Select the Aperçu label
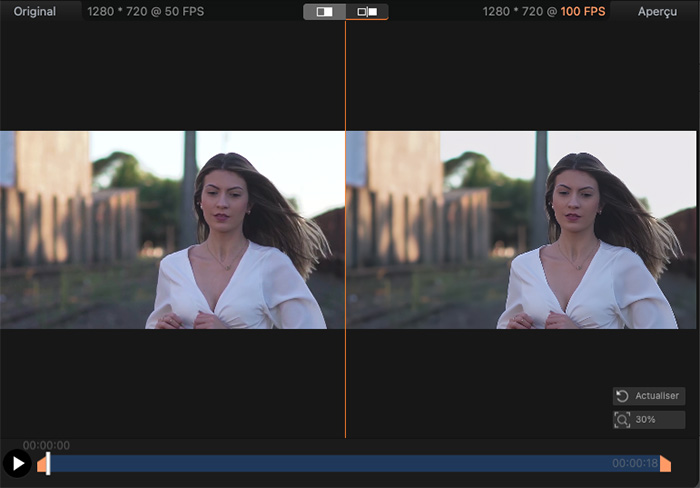Viewport: 700px width, 488px height. [x=657, y=12]
